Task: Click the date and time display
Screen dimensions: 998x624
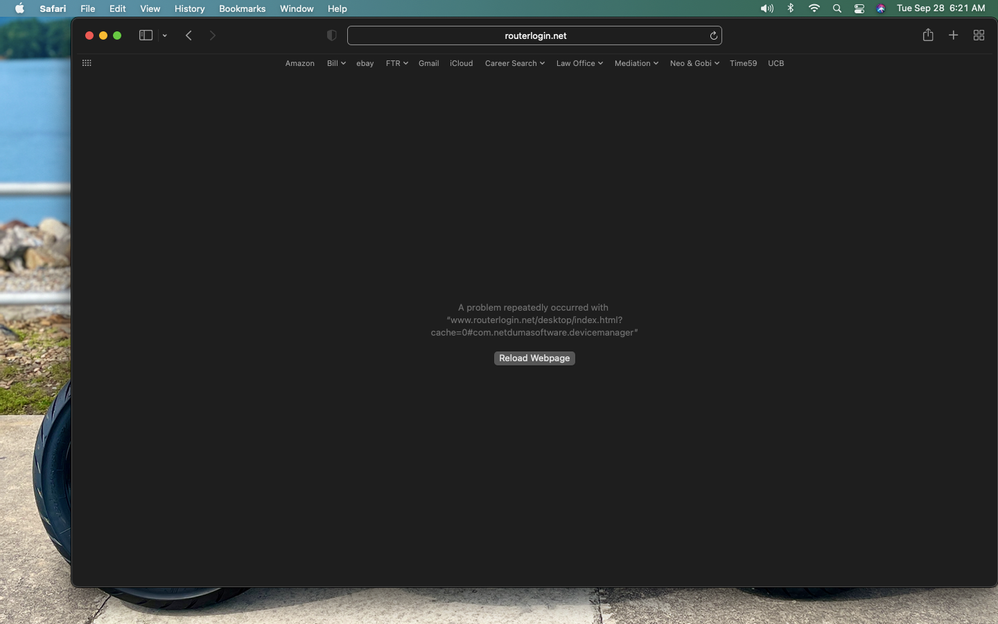Action: click(941, 8)
